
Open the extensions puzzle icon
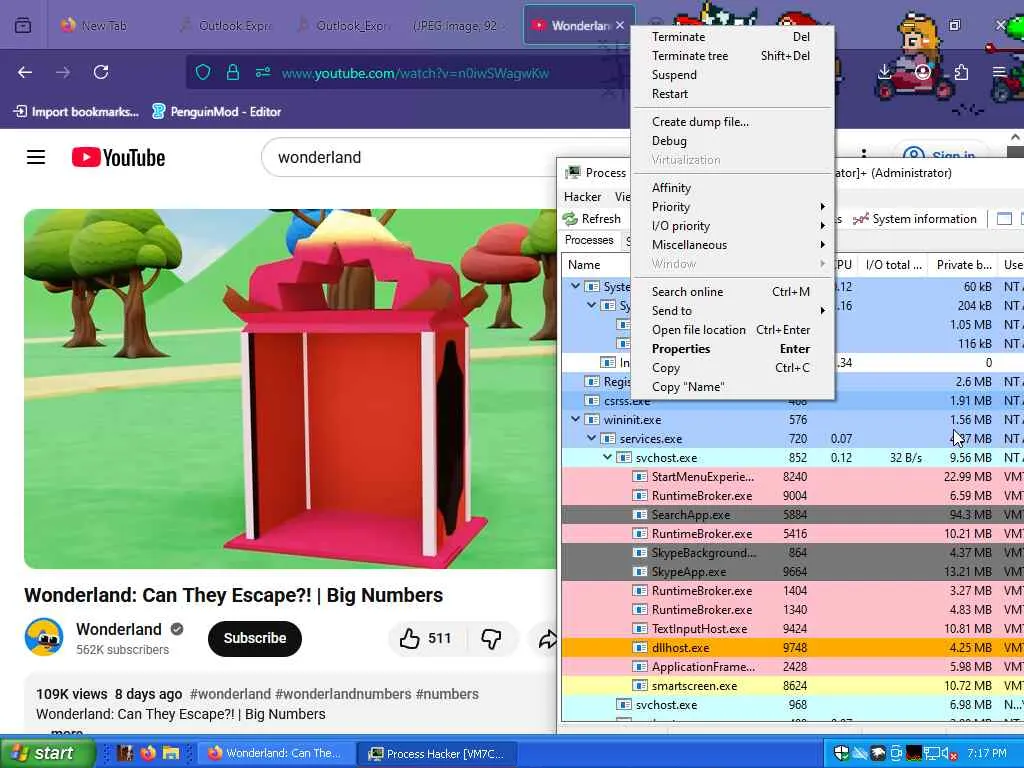click(961, 72)
